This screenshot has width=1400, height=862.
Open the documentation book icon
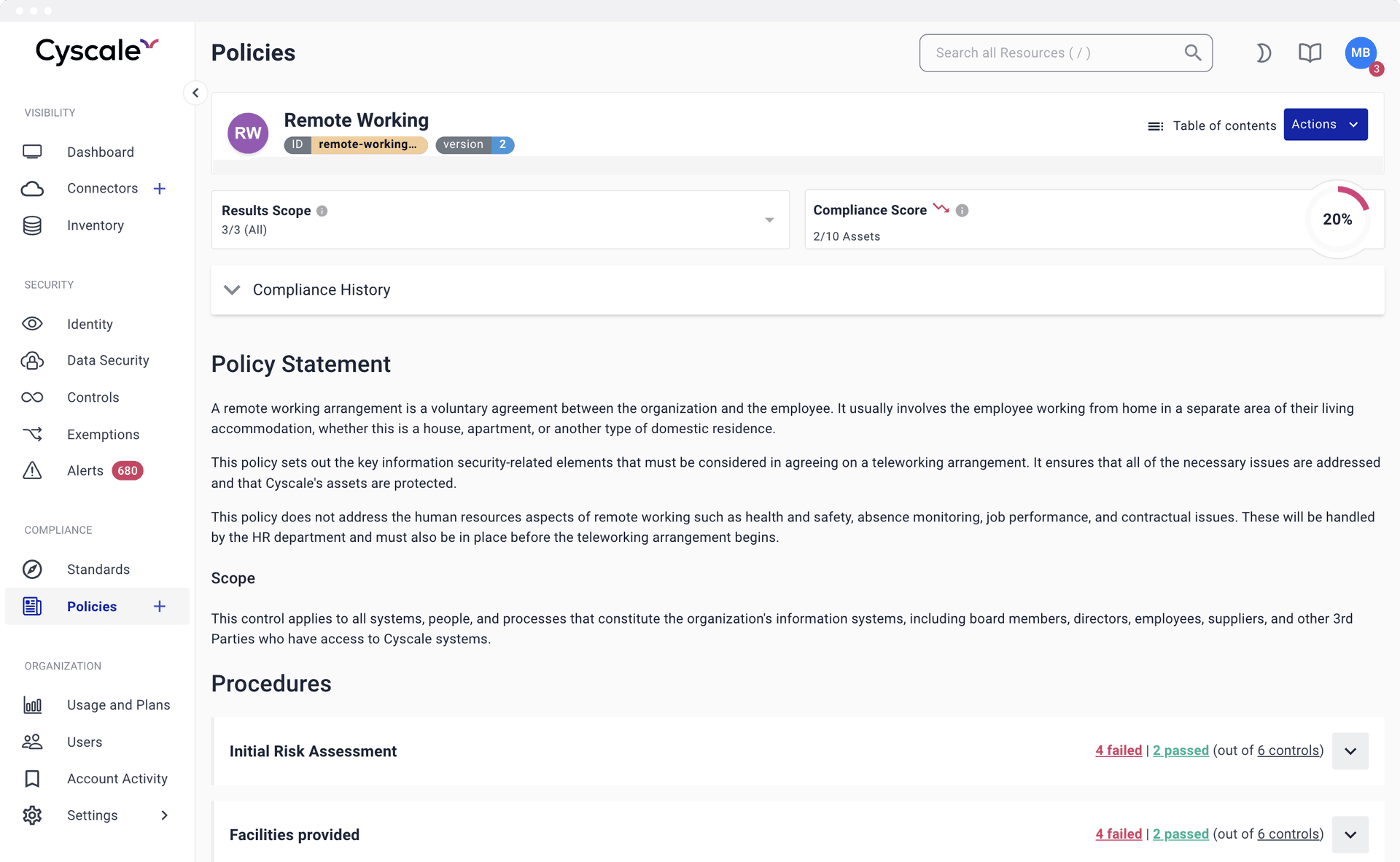coord(1310,53)
